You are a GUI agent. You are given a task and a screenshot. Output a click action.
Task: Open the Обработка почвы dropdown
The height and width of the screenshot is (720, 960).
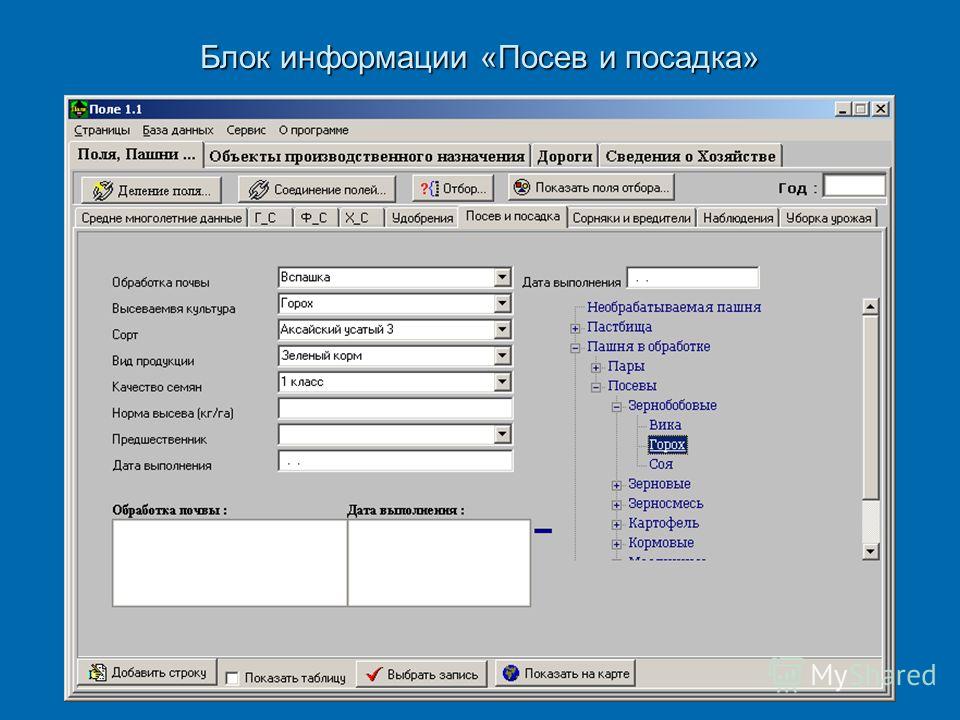coord(502,277)
